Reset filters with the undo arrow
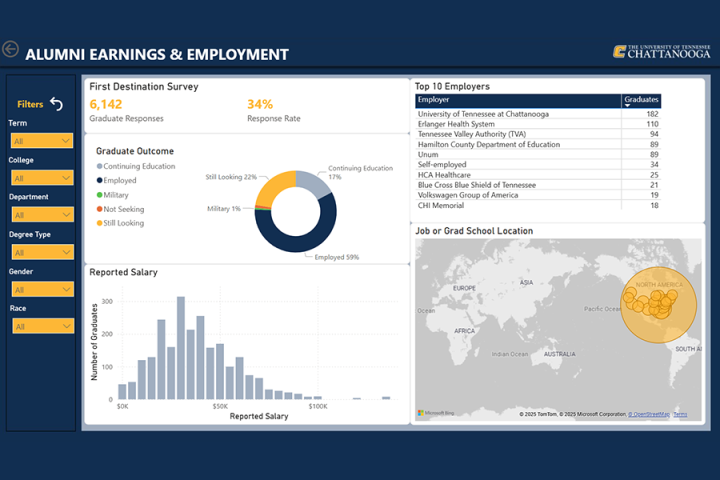This screenshot has width=720, height=480. coord(56,104)
